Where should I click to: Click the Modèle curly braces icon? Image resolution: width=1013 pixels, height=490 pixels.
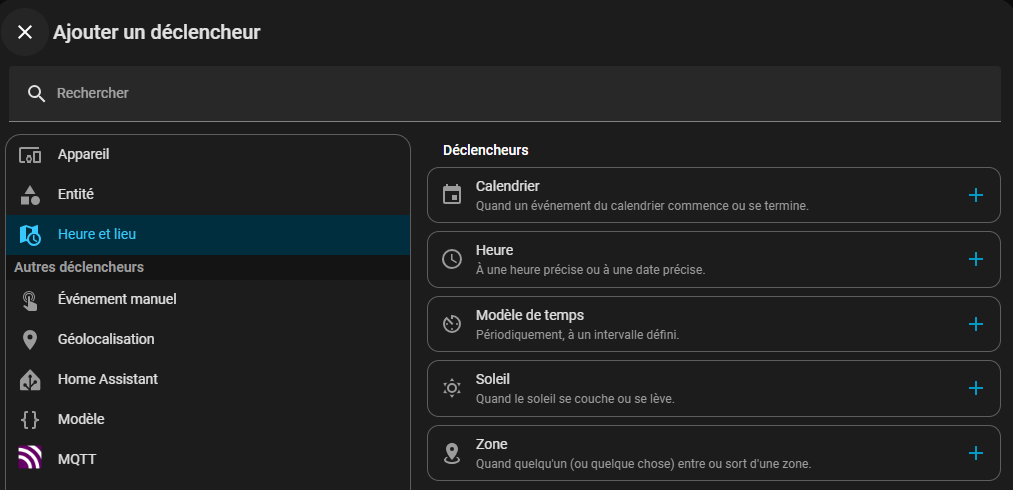point(30,420)
